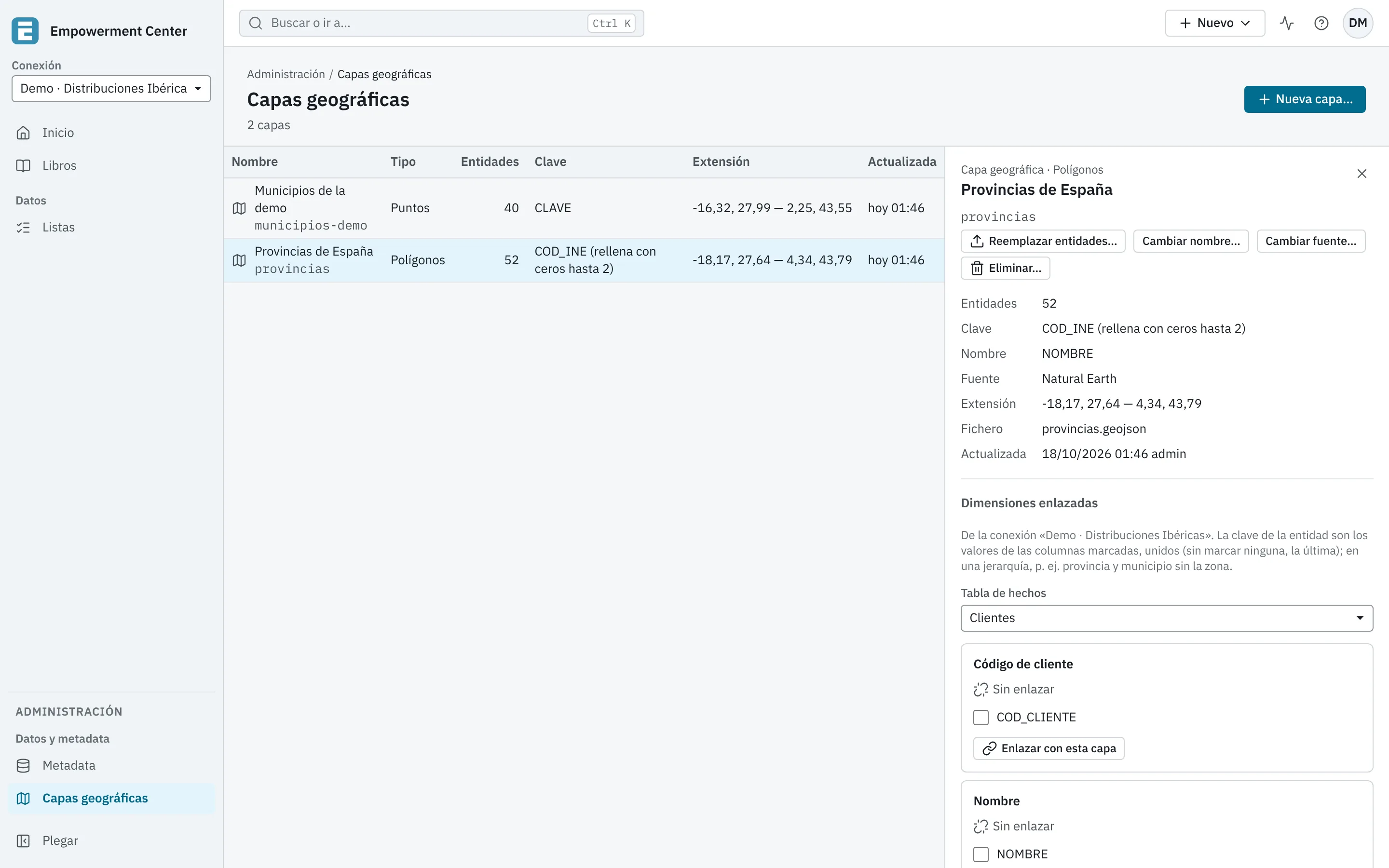Click the map icon beside Provincias de España row
This screenshot has height=868, width=1389.
[x=239, y=260]
